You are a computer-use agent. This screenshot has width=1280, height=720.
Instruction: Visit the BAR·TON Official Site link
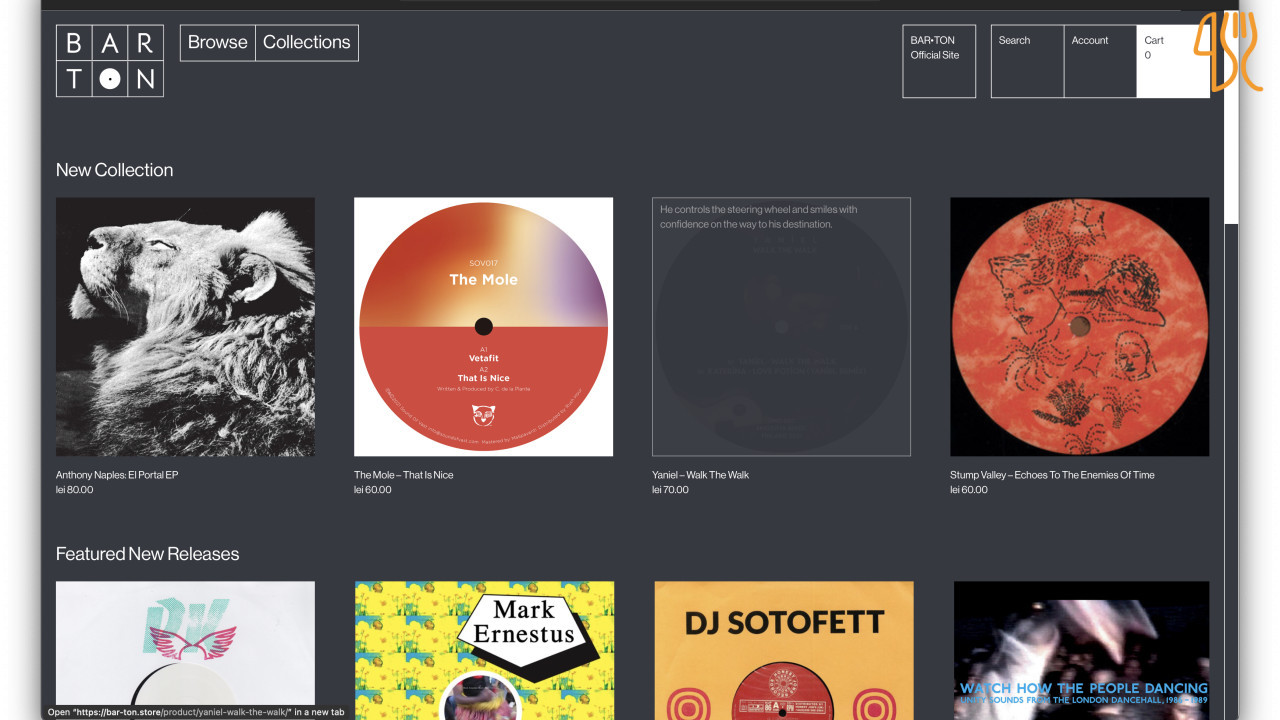(939, 61)
